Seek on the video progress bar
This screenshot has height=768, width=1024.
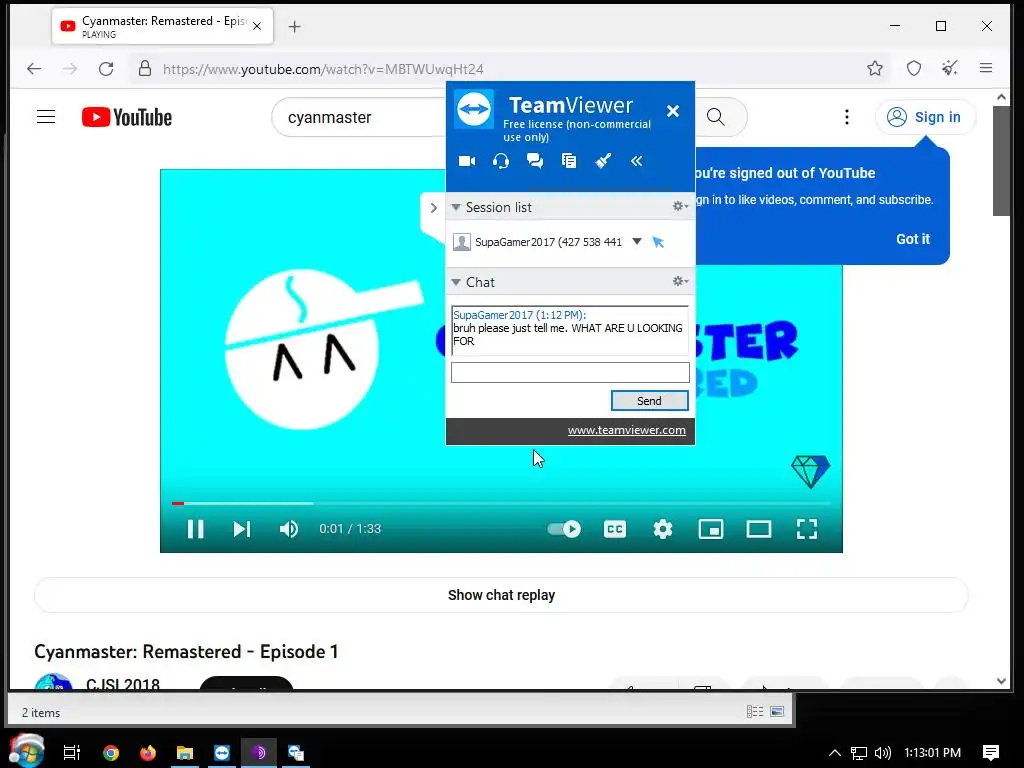[501, 504]
